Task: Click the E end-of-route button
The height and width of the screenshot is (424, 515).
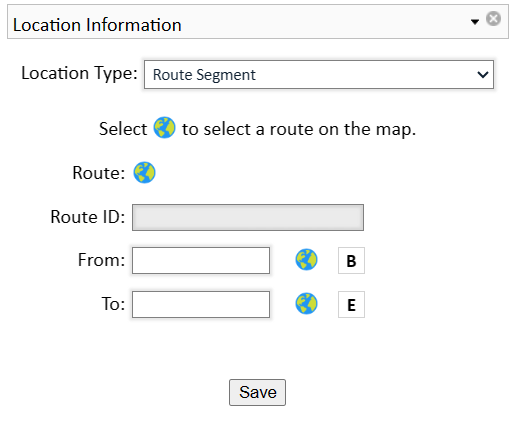Action: point(351,305)
